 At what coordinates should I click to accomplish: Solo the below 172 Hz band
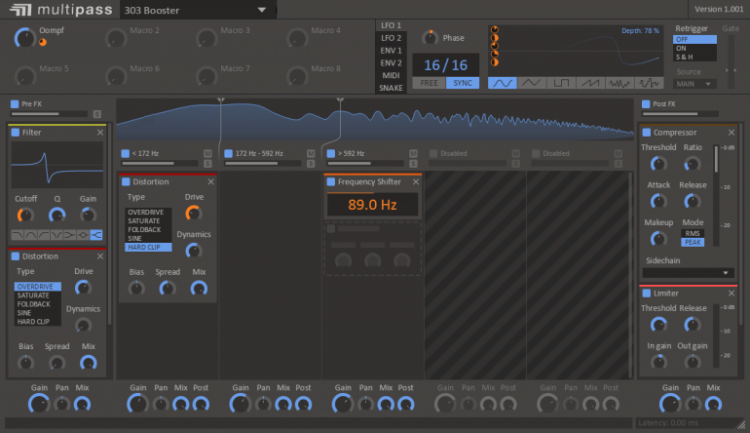(x=207, y=160)
